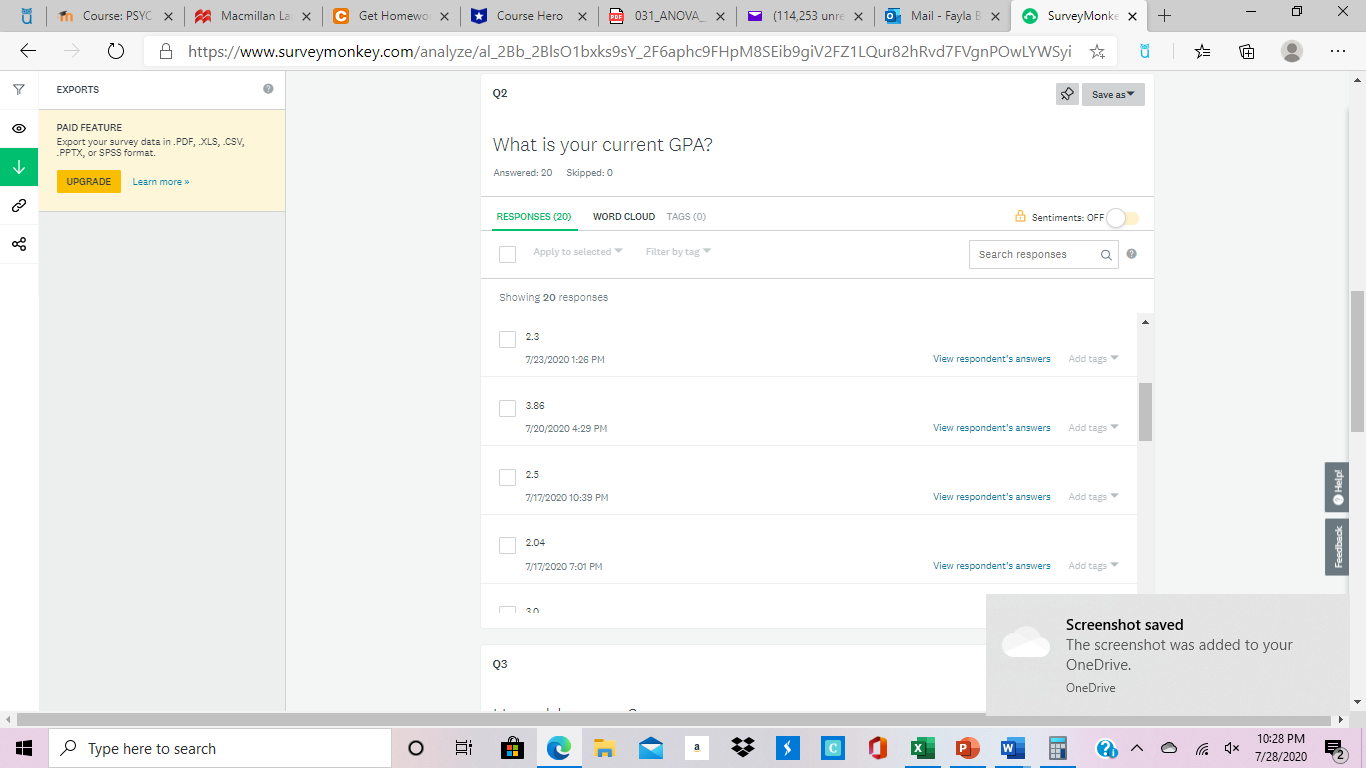
Task: Open Add tags for response 2.3
Action: [x=1093, y=359]
